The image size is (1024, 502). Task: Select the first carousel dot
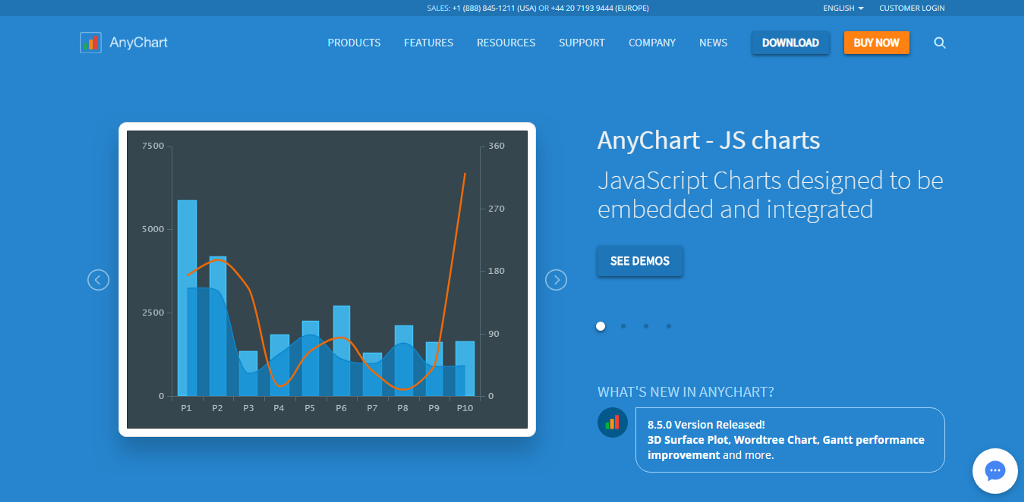click(x=600, y=326)
